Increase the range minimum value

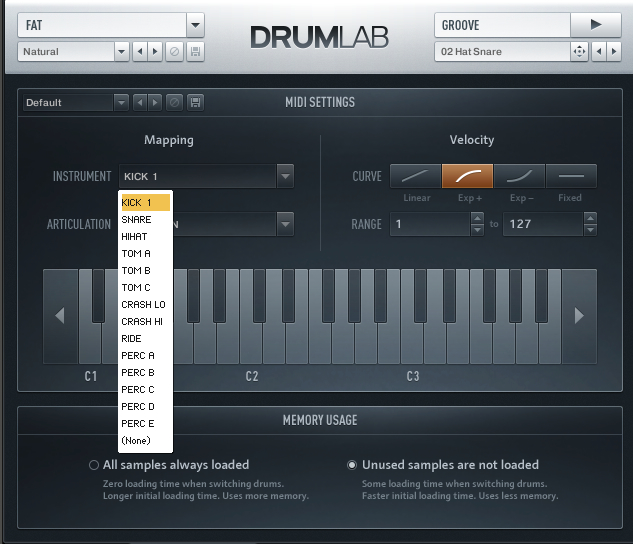point(477,218)
